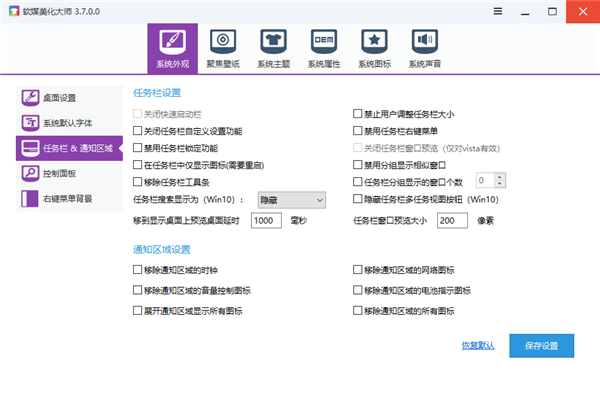Check 禁用任务栏右键菜单 option
Viewport: 600px width, 395px height.
(x=357, y=131)
